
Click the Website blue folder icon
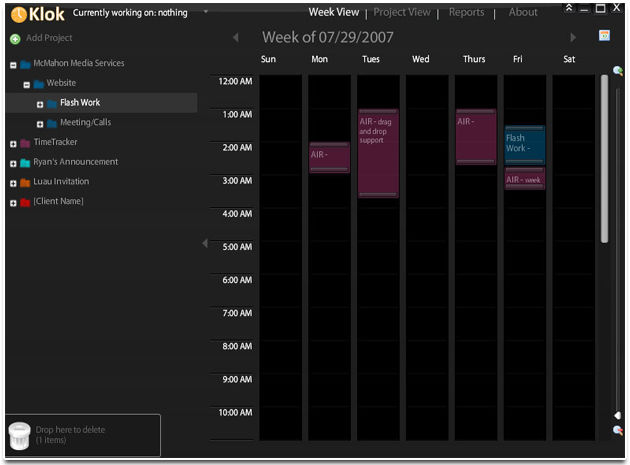[39, 84]
